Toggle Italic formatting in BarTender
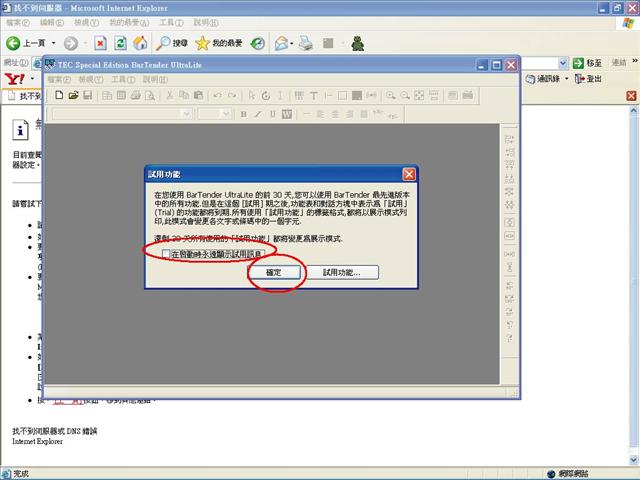This screenshot has width=640, height=480. tap(258, 114)
